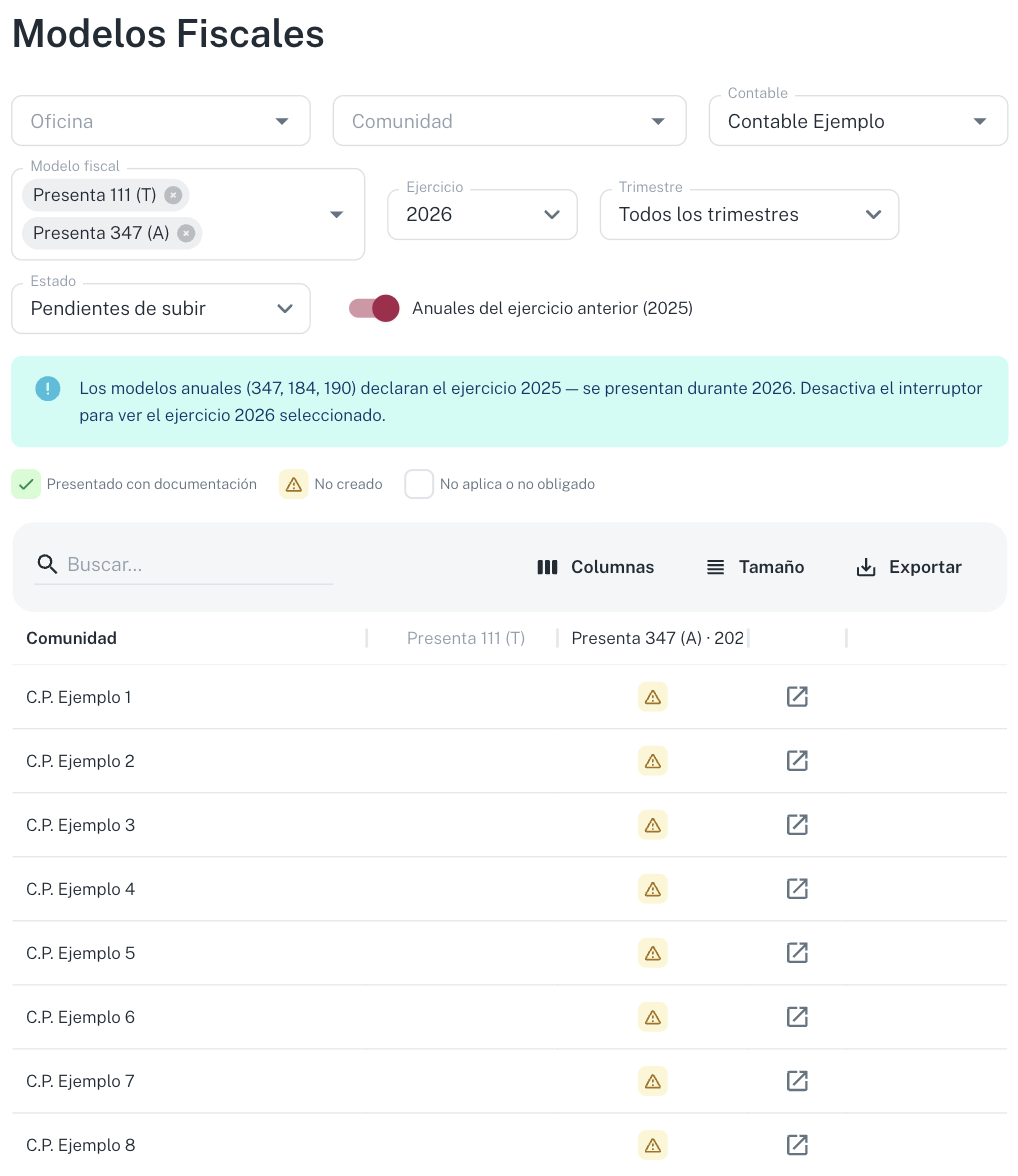The image size is (1018, 1176).
Task: Click the Buscar search field
Action: pos(184,565)
